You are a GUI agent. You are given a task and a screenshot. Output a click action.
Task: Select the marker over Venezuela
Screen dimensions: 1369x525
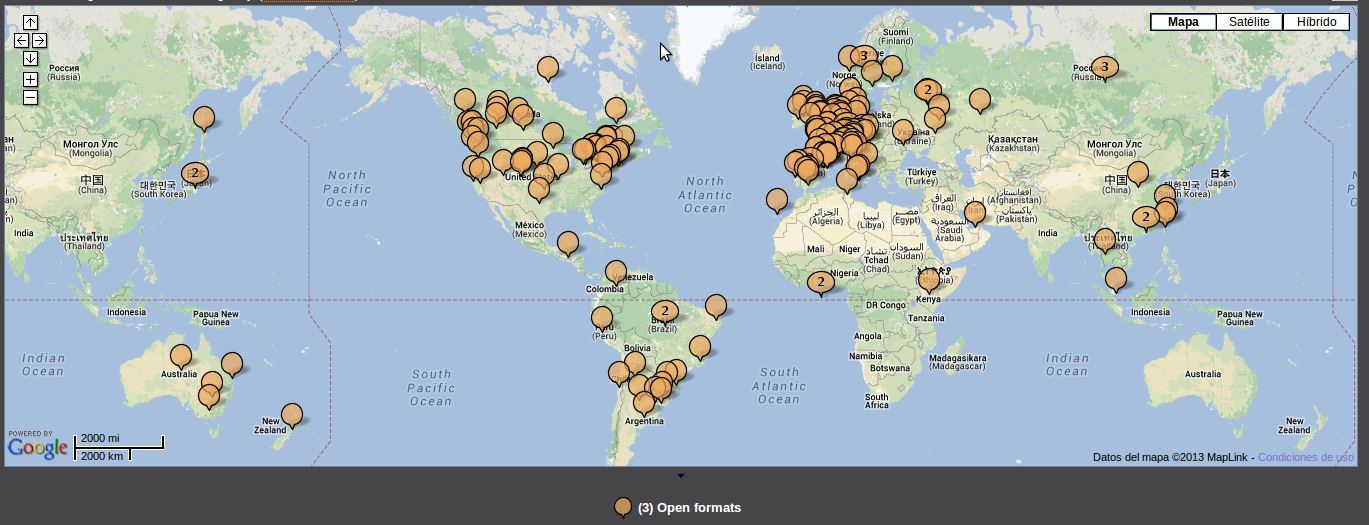[x=617, y=271]
